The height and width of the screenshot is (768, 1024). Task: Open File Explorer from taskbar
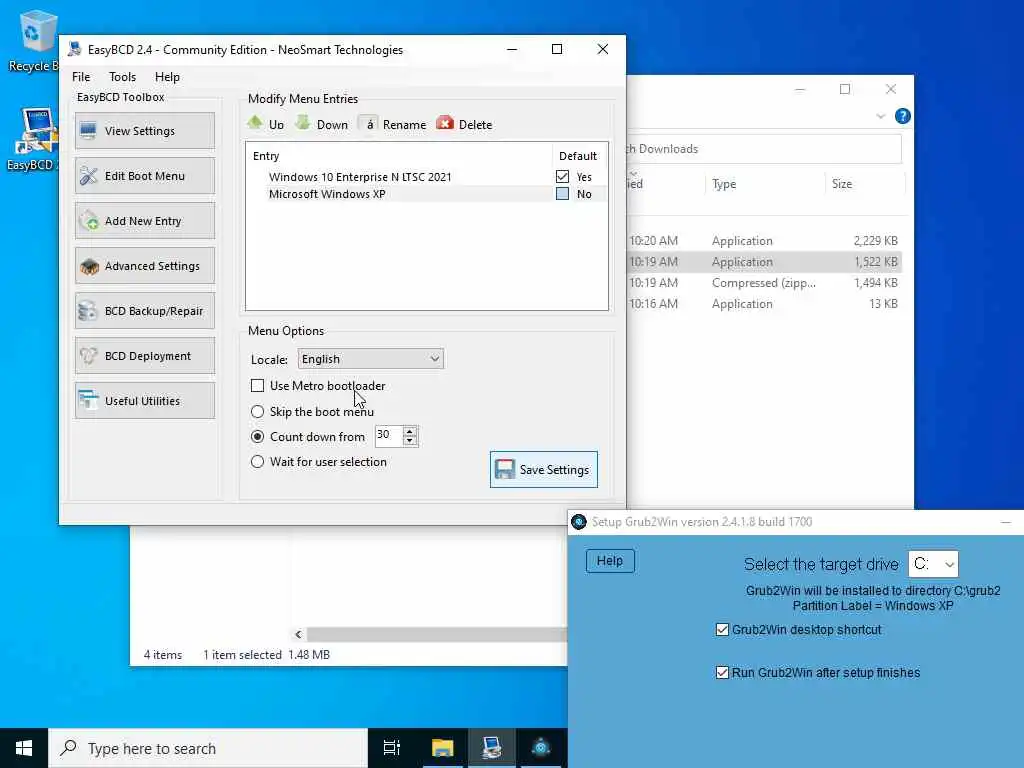point(442,748)
